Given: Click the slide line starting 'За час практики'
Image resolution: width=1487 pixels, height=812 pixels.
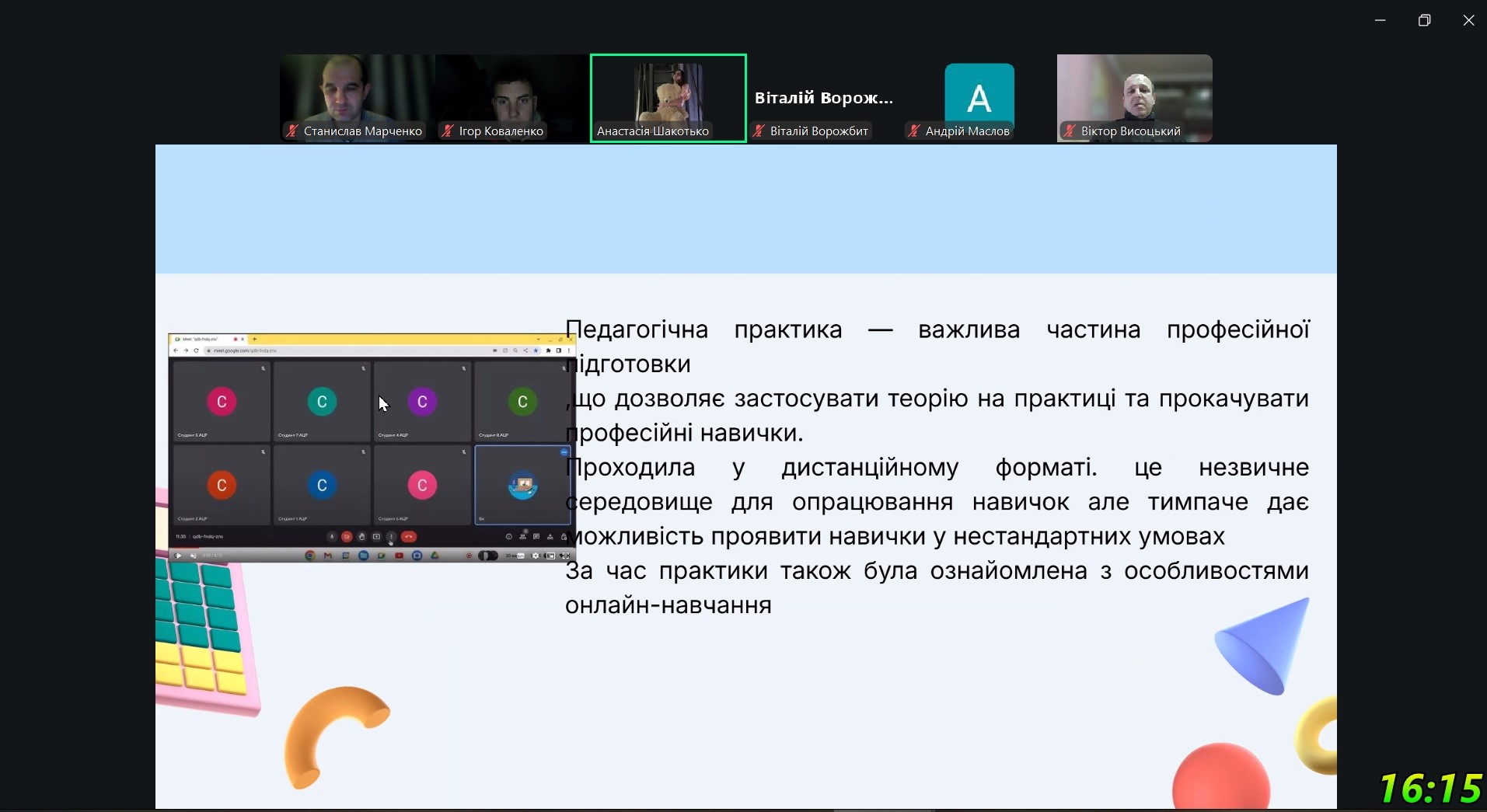Looking at the screenshot, I should [937, 570].
